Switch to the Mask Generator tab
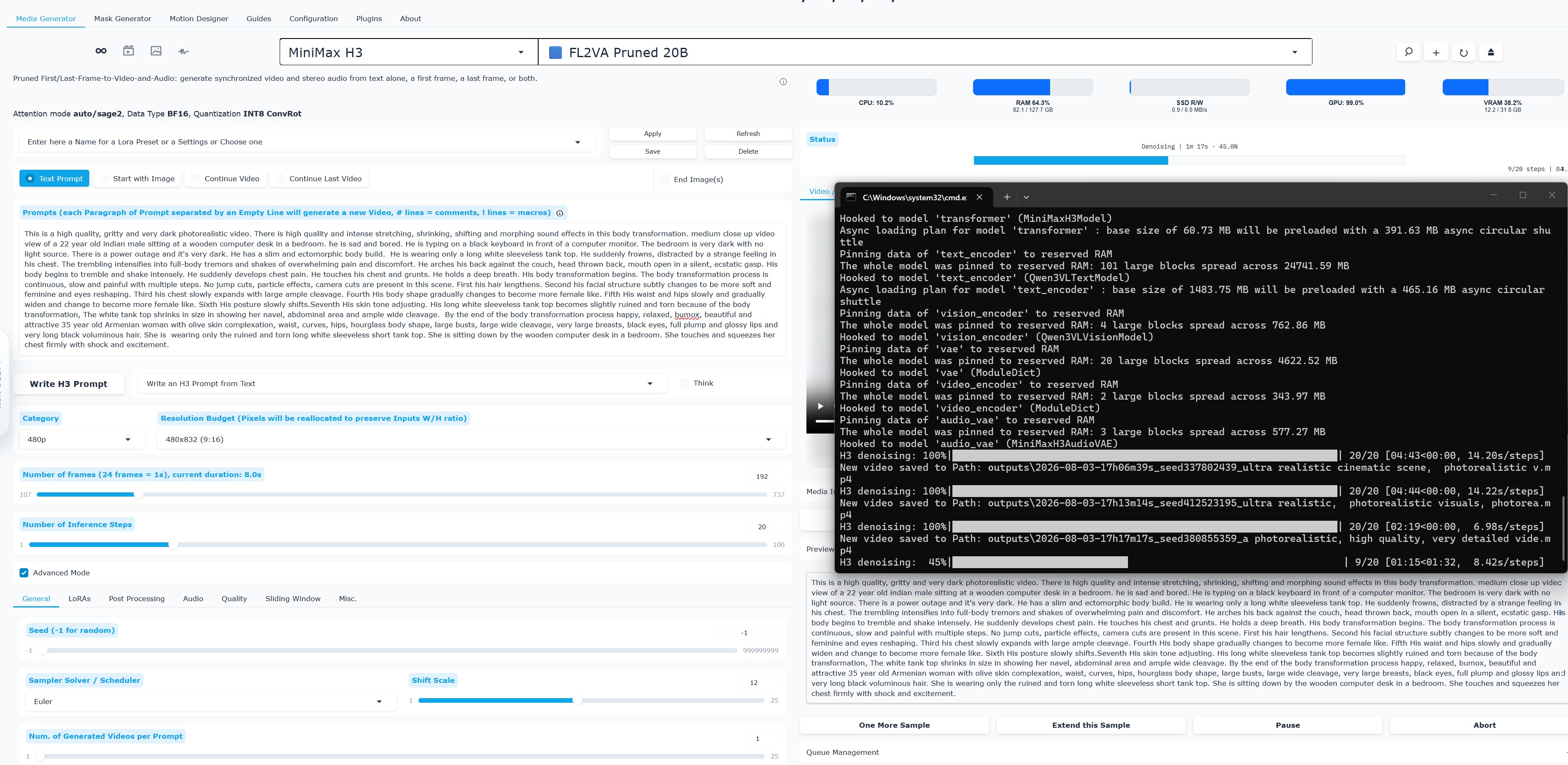 coord(122,19)
